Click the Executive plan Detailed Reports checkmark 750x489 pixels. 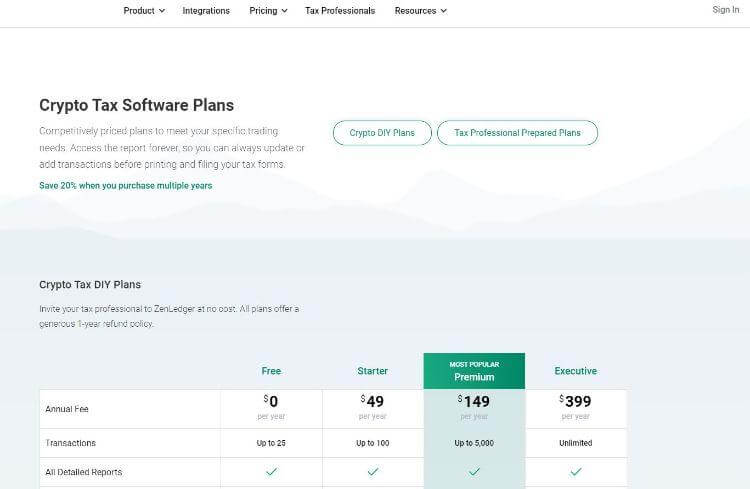575,472
